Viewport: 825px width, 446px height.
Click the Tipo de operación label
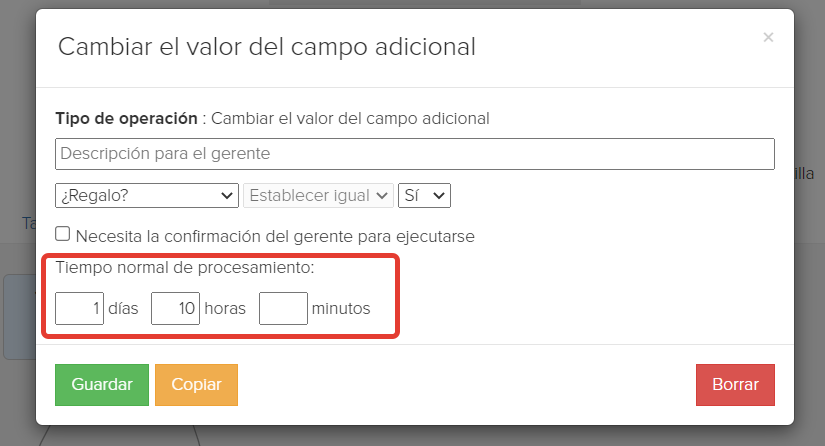pyautogui.click(x=126, y=119)
